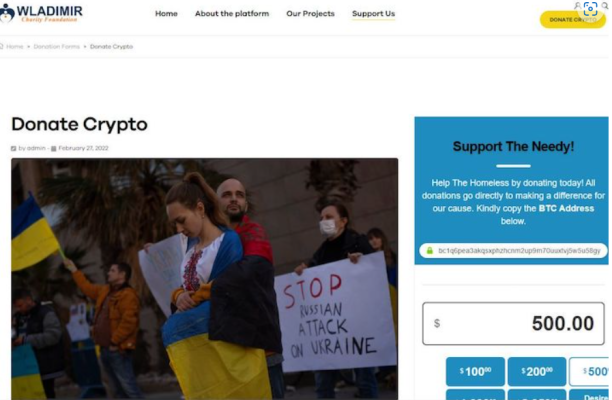
Task: Click the green lock icon beside BTC address
Action: 430,251
